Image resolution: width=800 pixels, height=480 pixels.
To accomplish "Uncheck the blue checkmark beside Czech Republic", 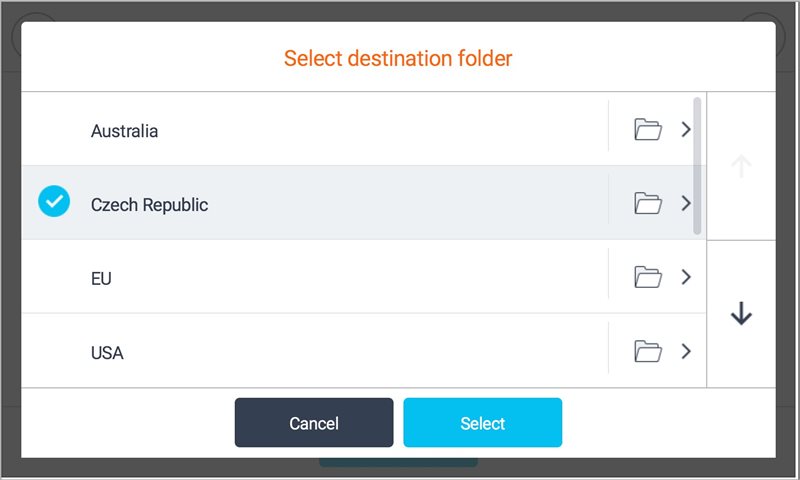I will click(54, 201).
